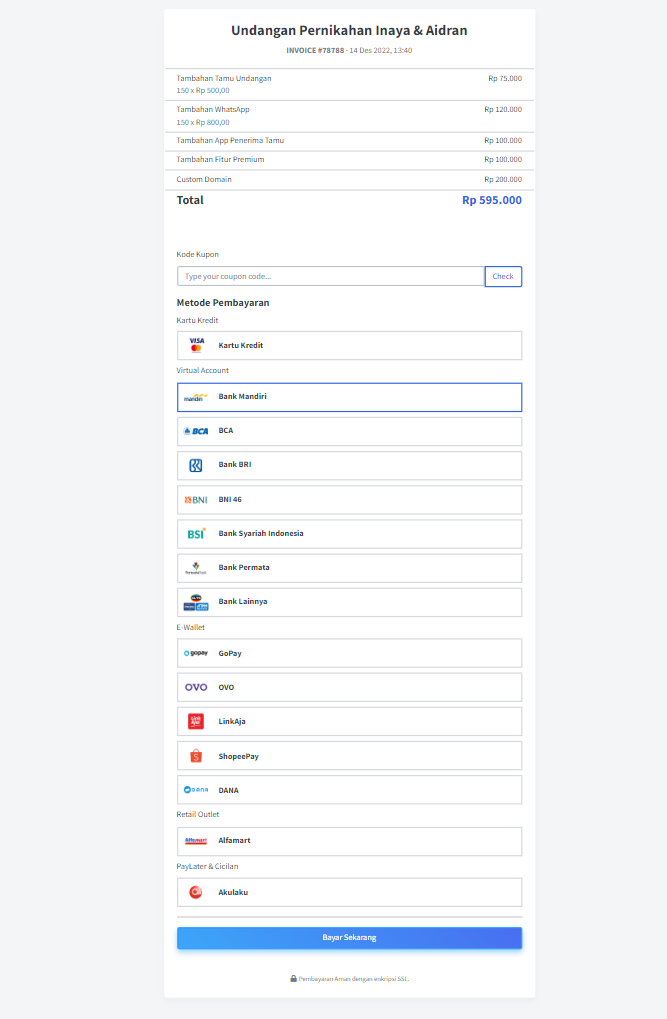Viewport: 667px width, 1019px height.
Task: Click the BSI logo icon
Action: point(196,534)
